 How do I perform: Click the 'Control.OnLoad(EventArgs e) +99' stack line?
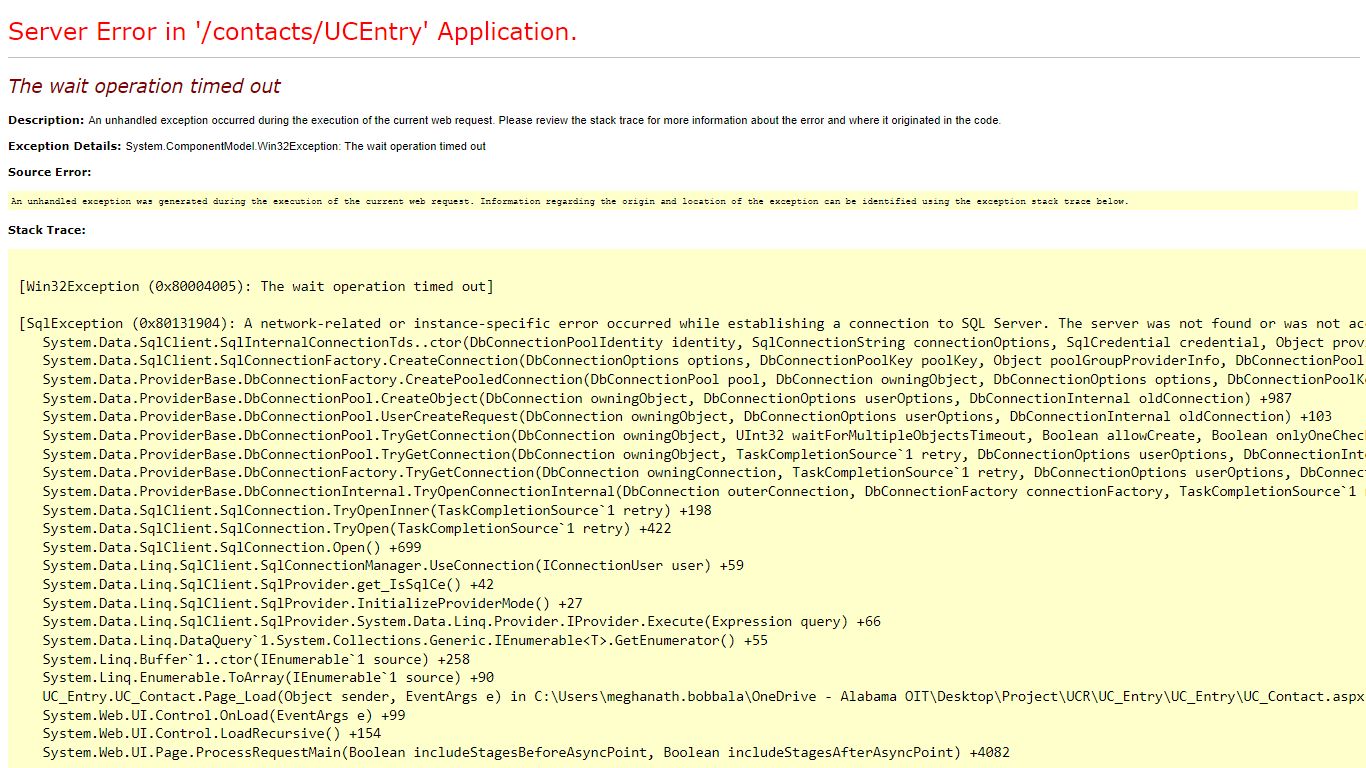tap(224, 716)
